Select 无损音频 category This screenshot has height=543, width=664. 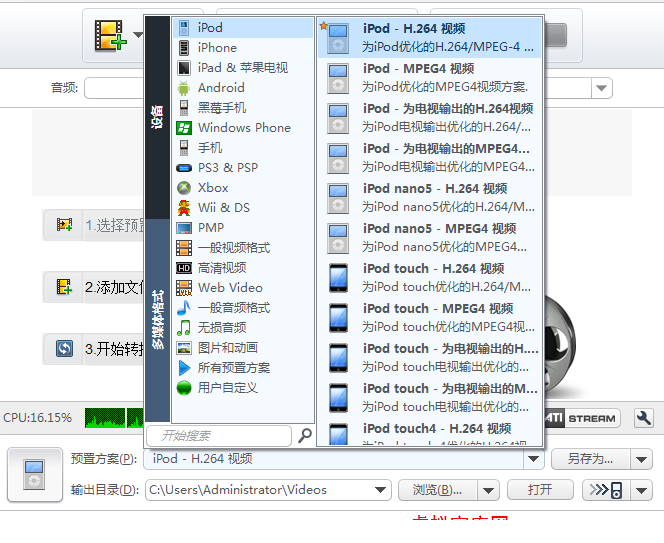pos(243,327)
